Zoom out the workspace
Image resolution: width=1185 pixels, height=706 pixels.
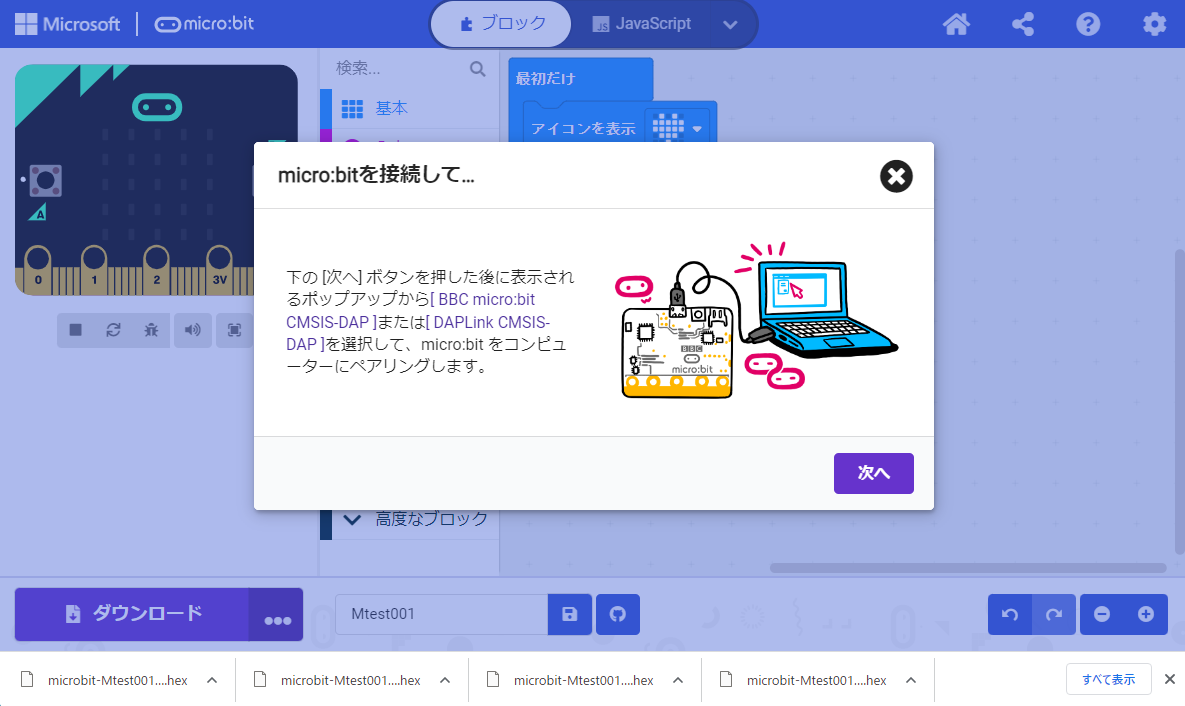1102,614
